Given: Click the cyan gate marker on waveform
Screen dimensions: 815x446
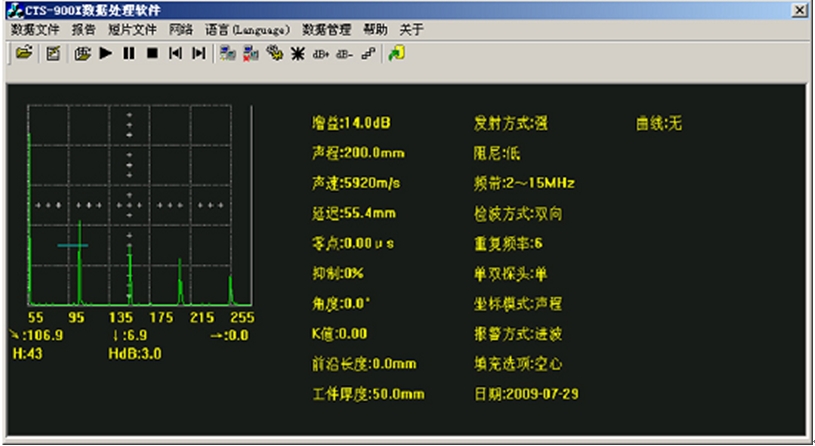Looking at the screenshot, I should coord(73,245).
